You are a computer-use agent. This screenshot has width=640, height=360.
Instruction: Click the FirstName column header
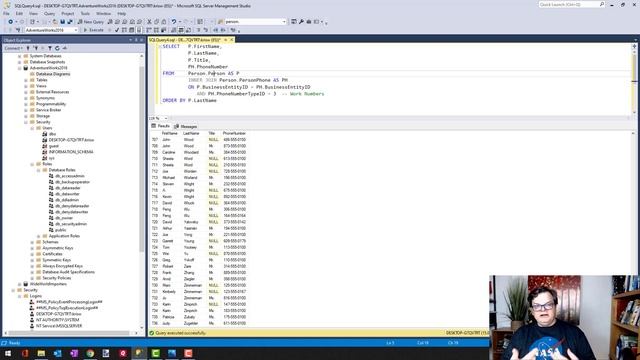pyautogui.click(x=170, y=133)
